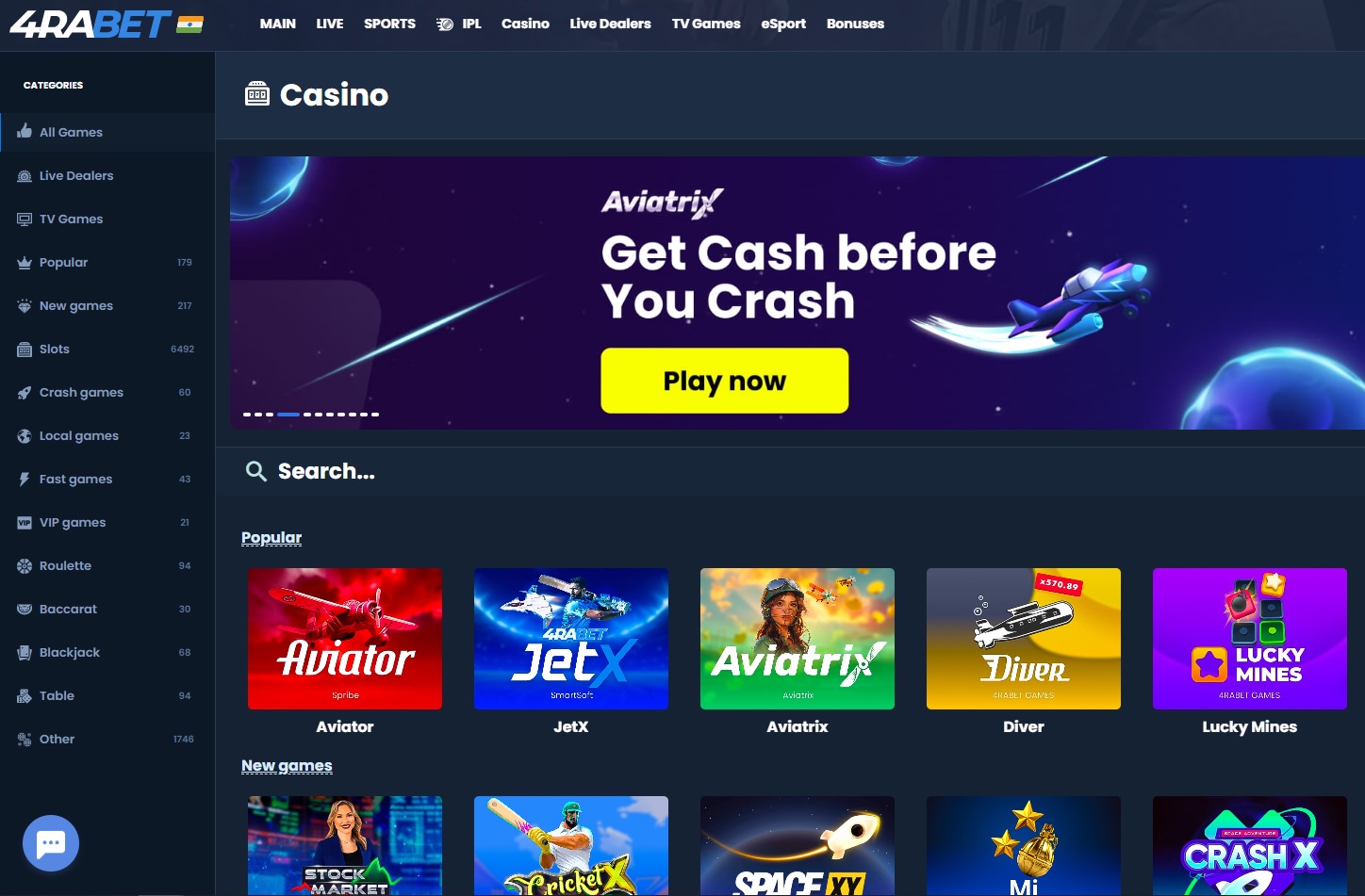This screenshot has width=1365, height=896.
Task: Select the Slots machine icon in sidebar
Action: [25, 350]
